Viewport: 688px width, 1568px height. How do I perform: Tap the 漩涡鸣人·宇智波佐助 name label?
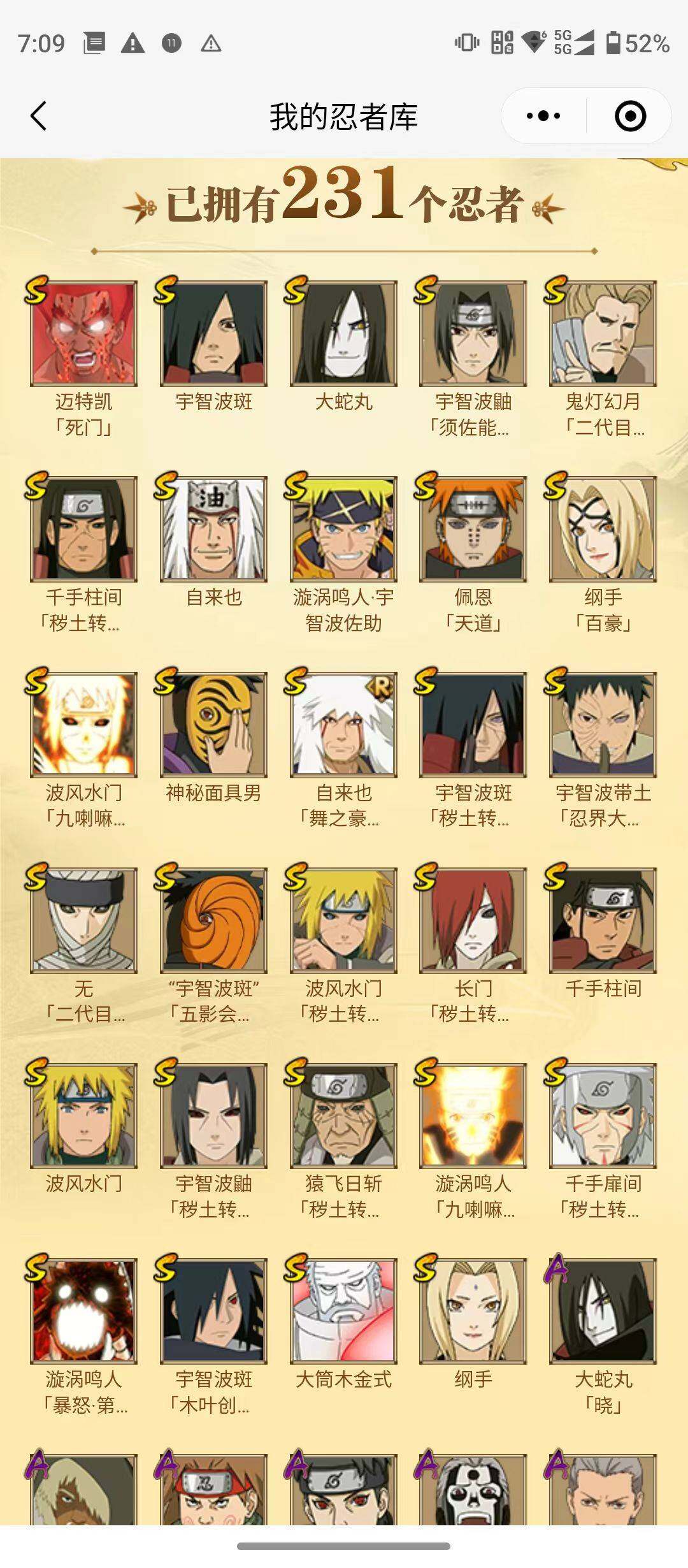[x=343, y=610]
